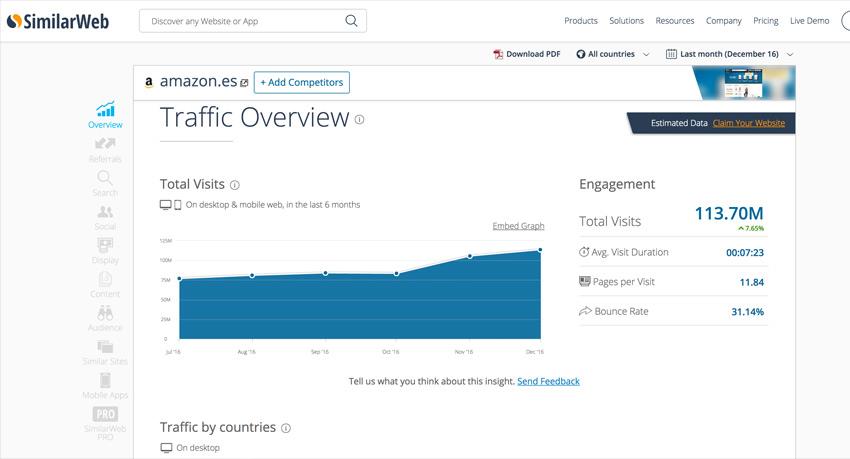
Task: Click the Embed Graph link
Action: (518, 226)
